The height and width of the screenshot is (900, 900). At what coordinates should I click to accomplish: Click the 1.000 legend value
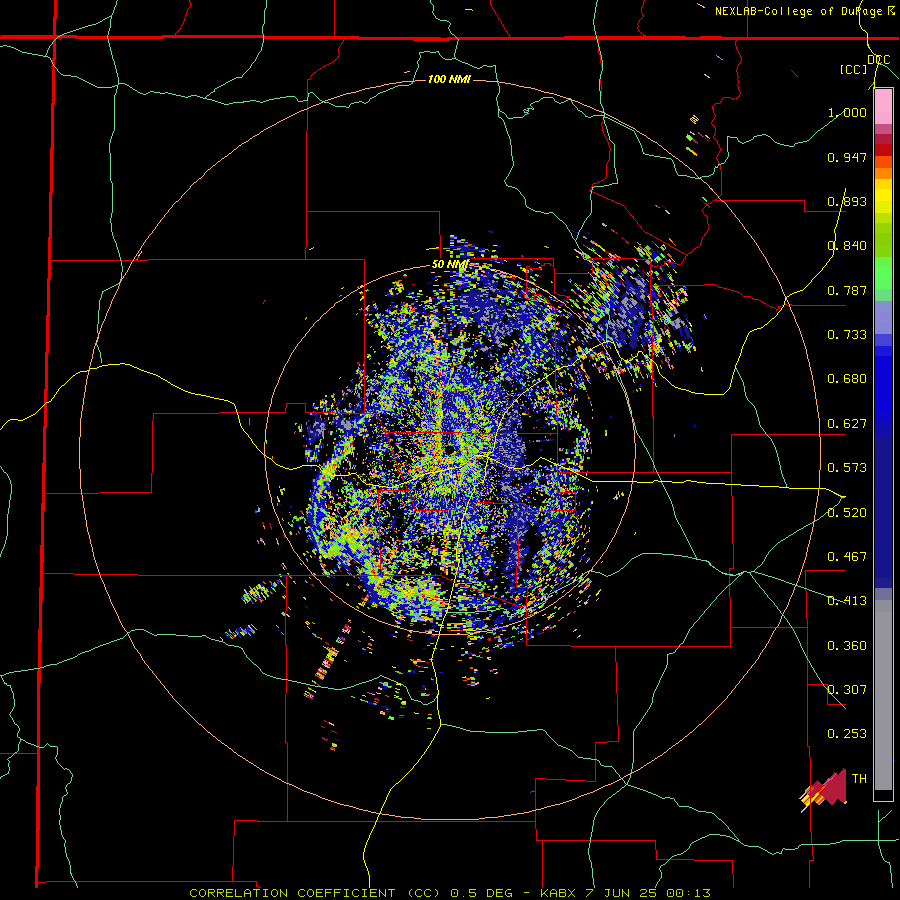click(x=847, y=113)
